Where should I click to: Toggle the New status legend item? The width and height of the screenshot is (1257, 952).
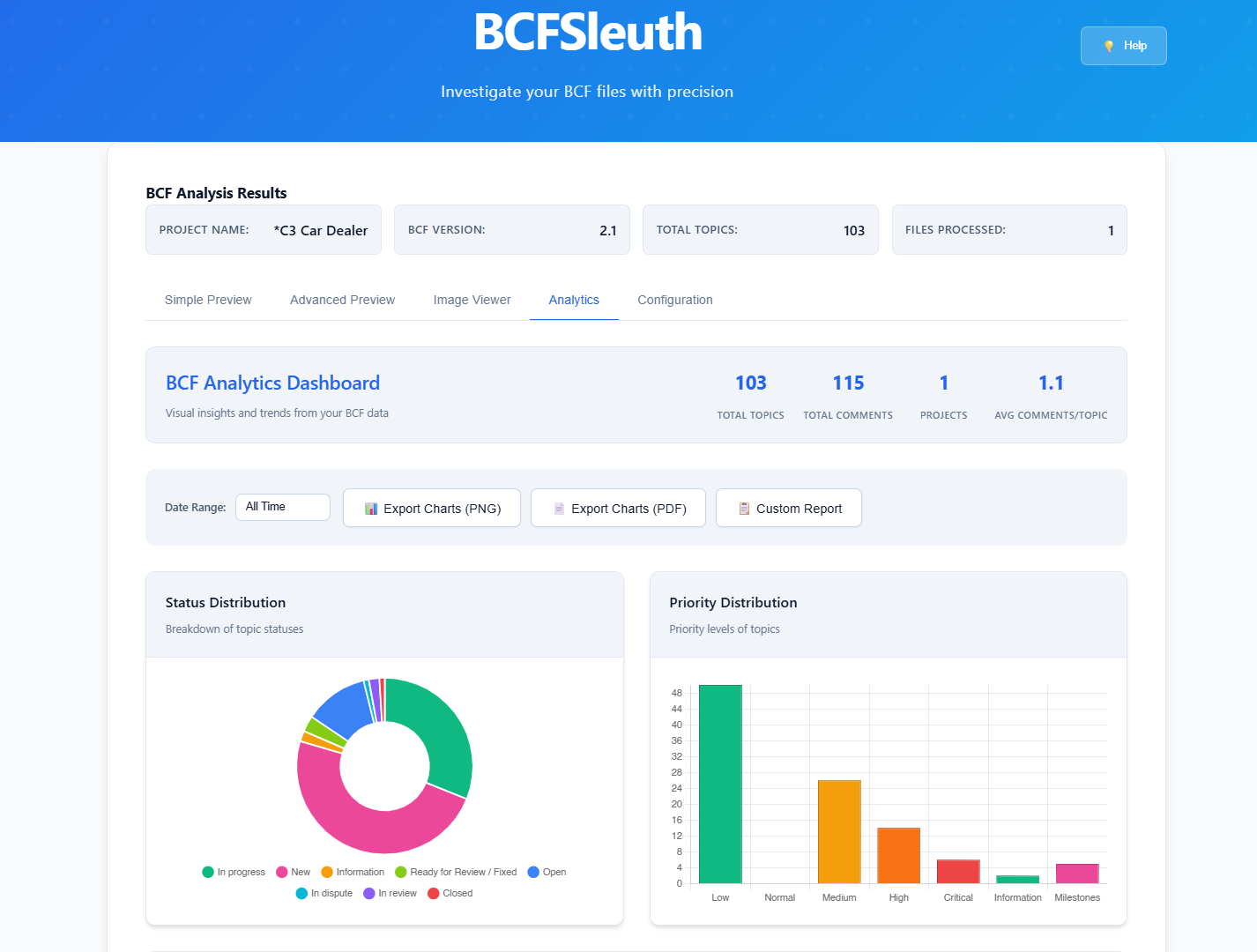tap(294, 872)
